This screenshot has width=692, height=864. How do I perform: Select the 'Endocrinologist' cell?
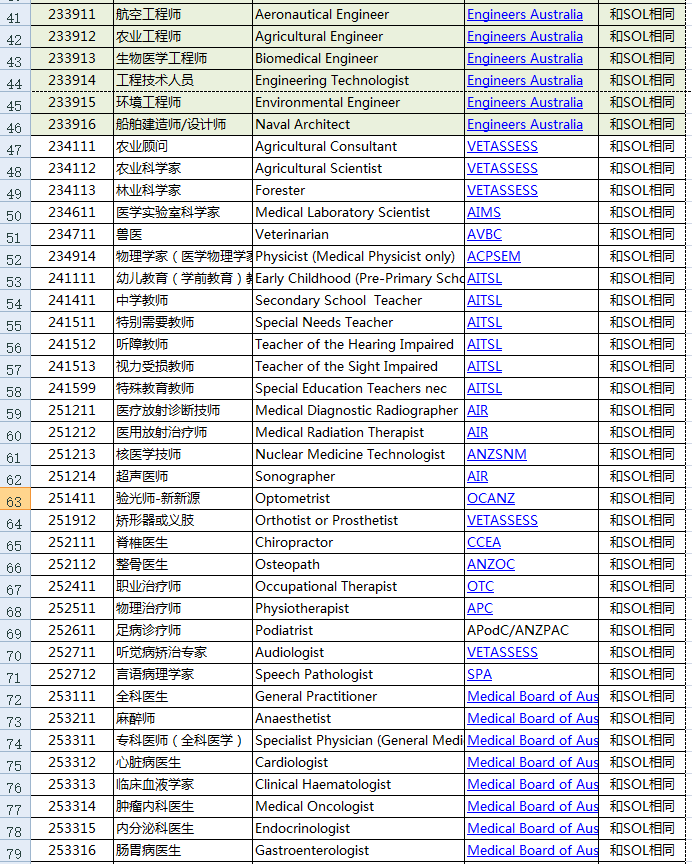[358, 829]
